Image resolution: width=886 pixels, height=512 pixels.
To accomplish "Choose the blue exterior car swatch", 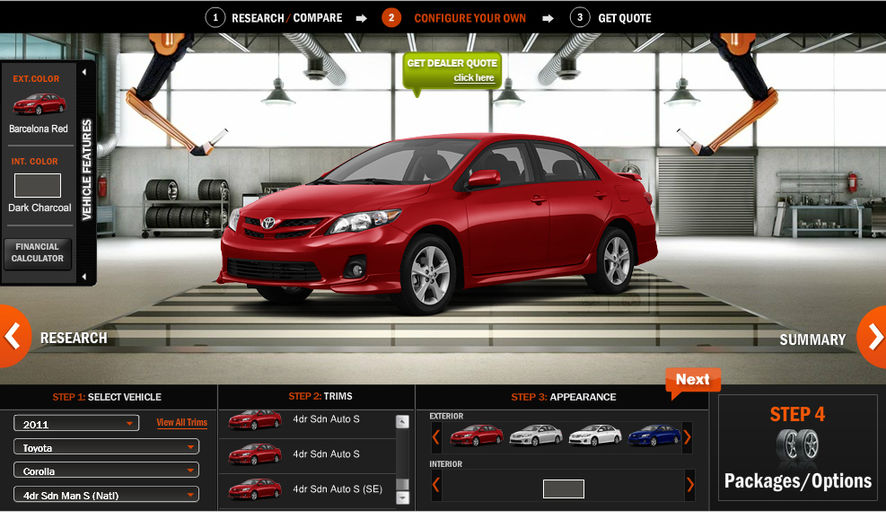I will tap(654, 436).
